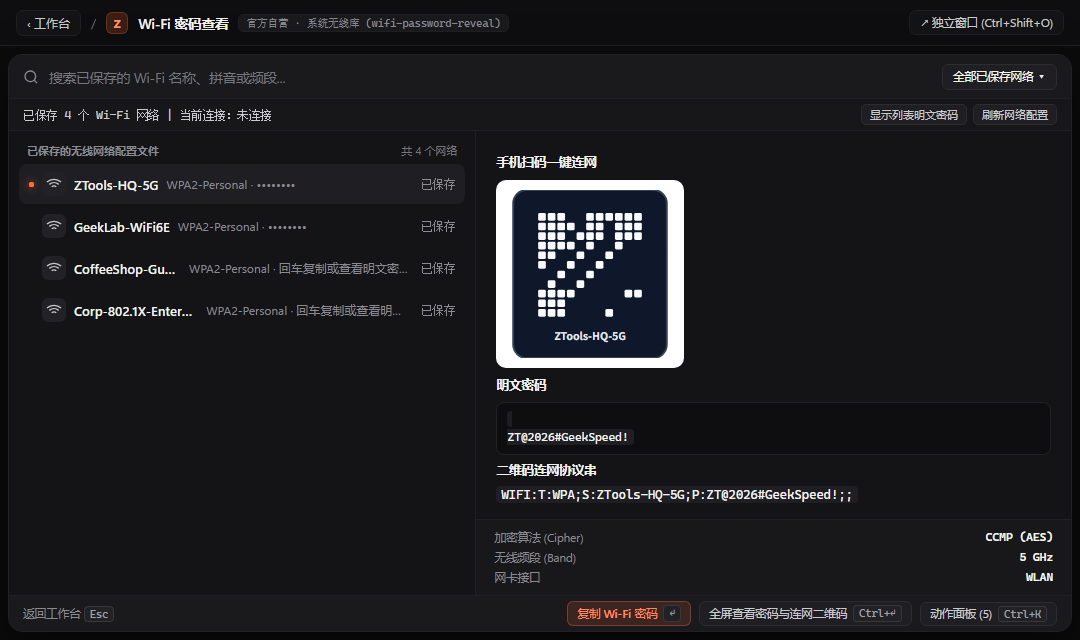The width and height of the screenshot is (1080, 640).
Task: Click the 当前连接: 未连接 status text
Action: [x=226, y=115]
